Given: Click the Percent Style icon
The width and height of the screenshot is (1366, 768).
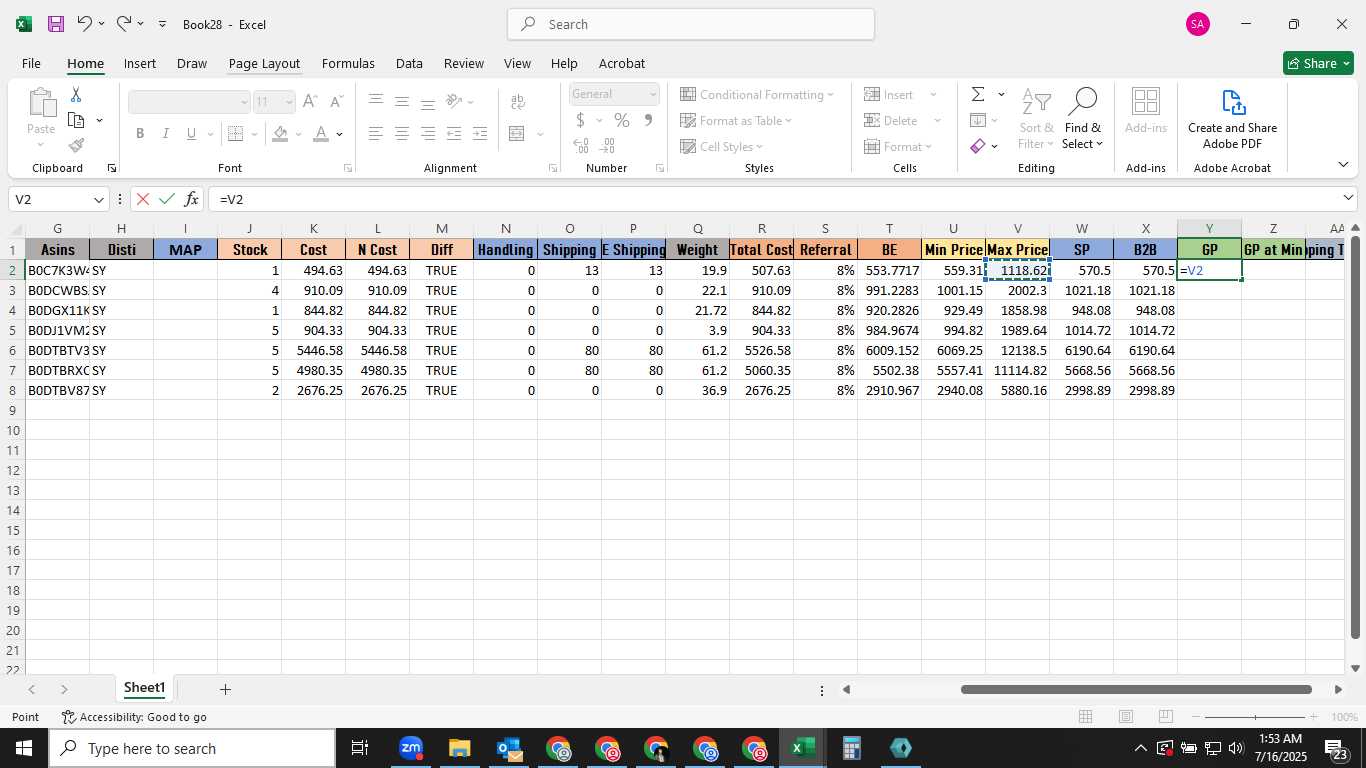Looking at the screenshot, I should 622,120.
